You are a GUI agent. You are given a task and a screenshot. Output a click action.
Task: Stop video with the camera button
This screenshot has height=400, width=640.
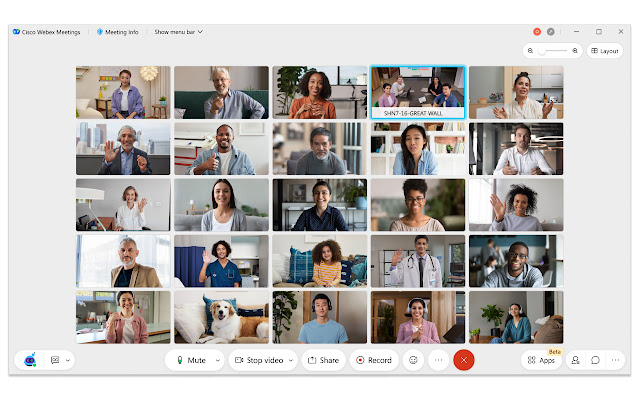pos(259,360)
